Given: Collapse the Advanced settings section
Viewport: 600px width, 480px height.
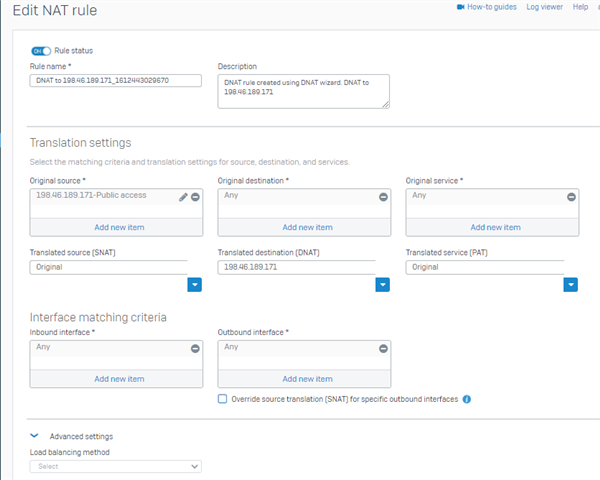Looking at the screenshot, I should (x=34, y=436).
